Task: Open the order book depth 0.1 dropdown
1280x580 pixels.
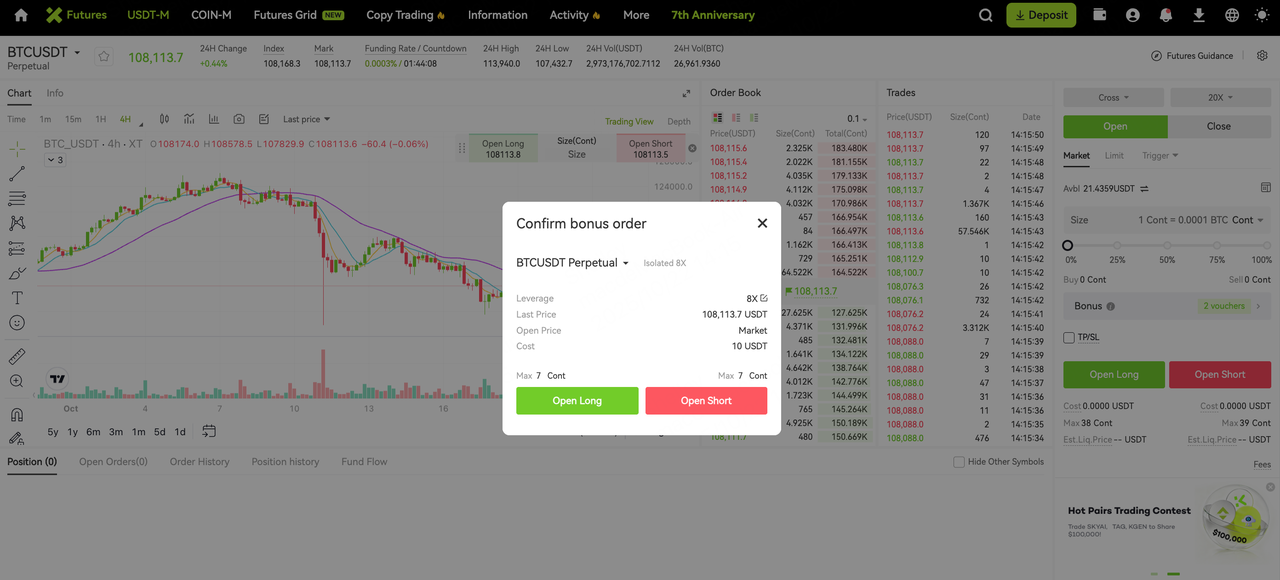Action: point(857,119)
